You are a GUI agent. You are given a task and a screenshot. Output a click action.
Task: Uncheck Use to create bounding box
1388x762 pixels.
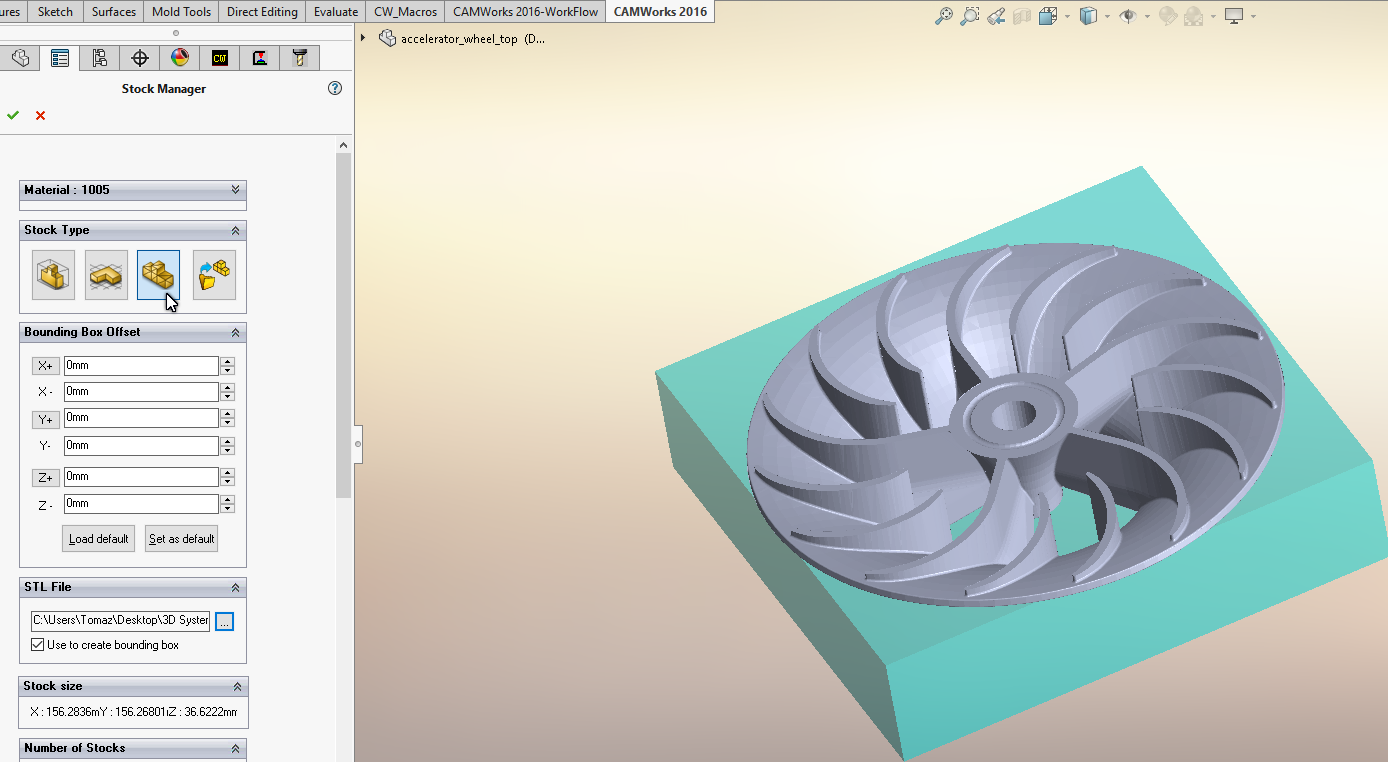tap(38, 645)
